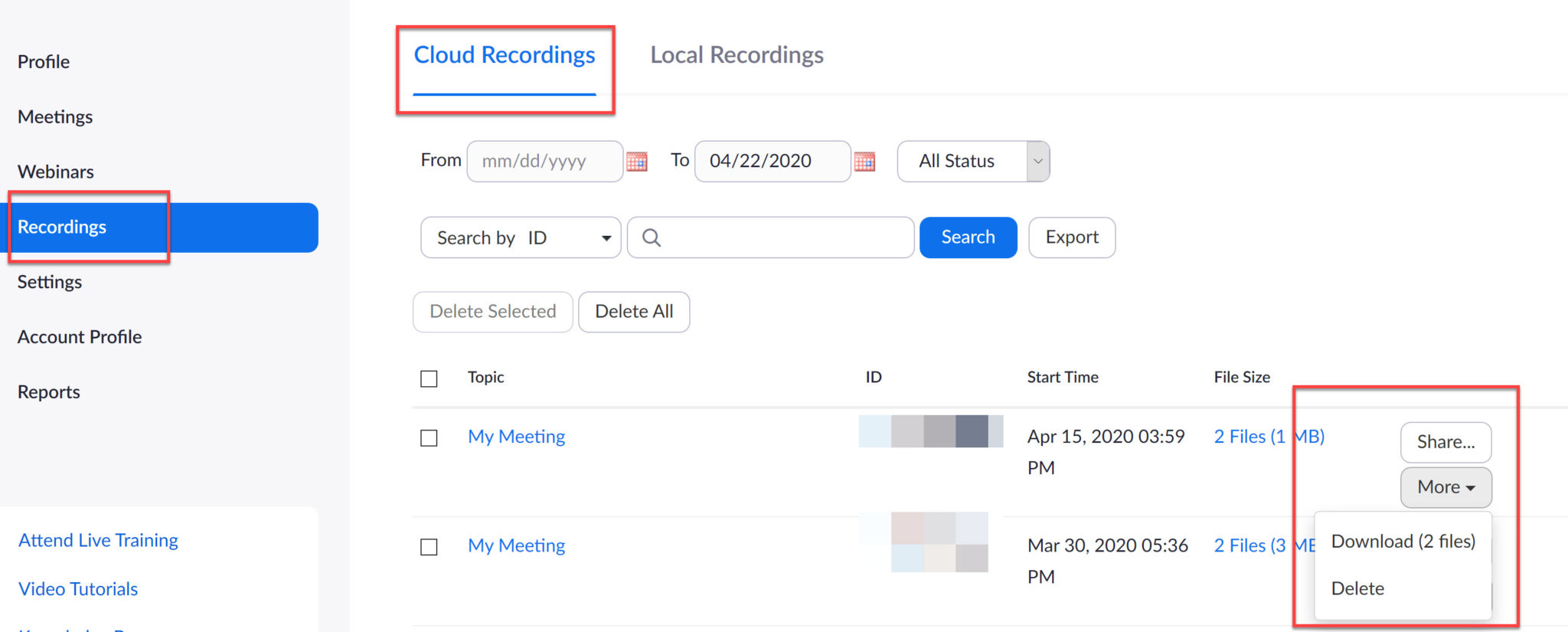Click into the search text box
This screenshot has width=1568, height=632.
pyautogui.click(x=771, y=237)
